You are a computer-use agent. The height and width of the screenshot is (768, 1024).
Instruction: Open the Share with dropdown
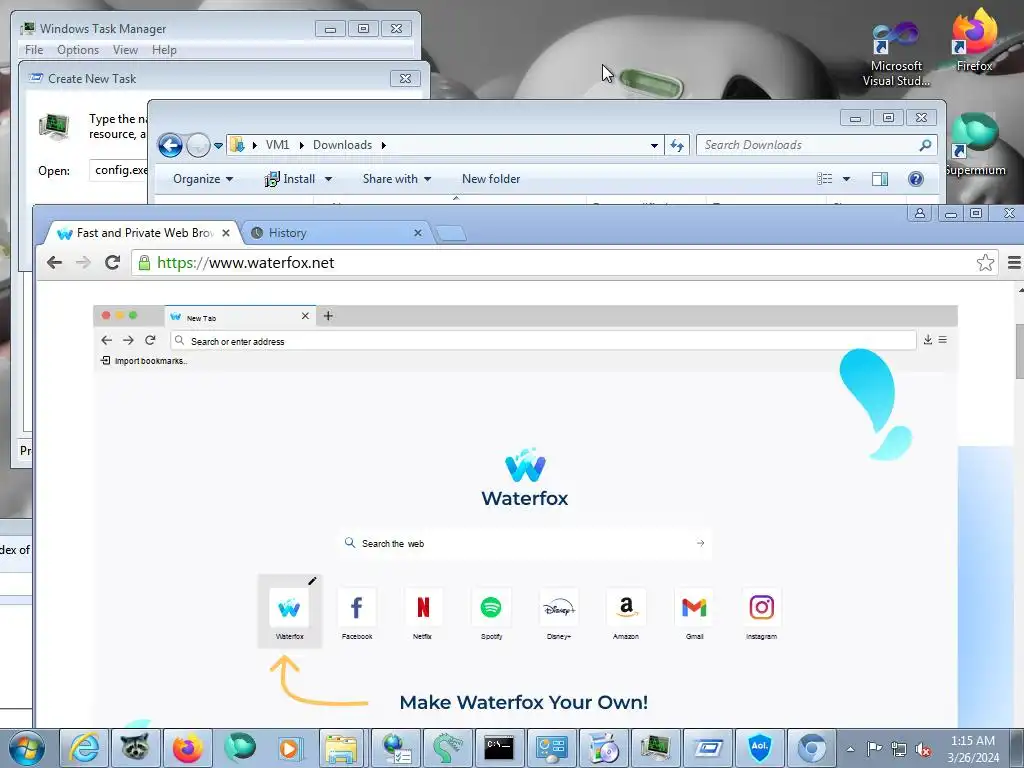(396, 179)
